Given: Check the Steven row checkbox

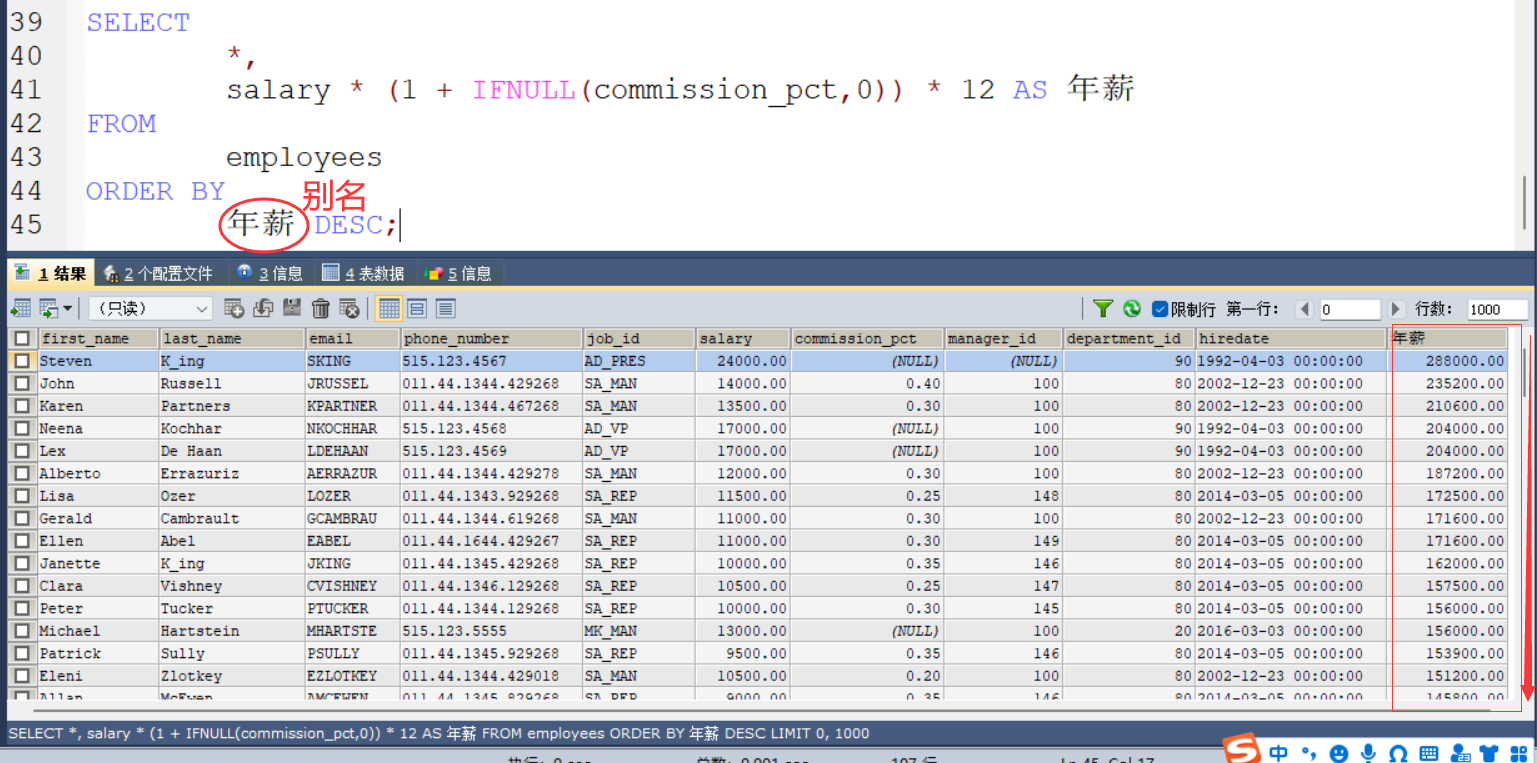Looking at the screenshot, I should 23,361.
